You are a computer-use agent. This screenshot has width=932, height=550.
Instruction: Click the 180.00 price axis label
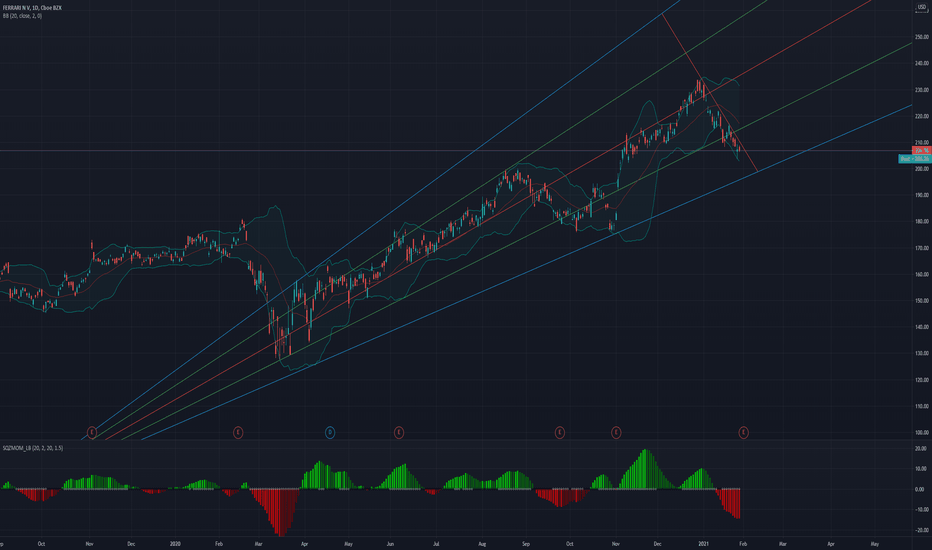pos(921,222)
